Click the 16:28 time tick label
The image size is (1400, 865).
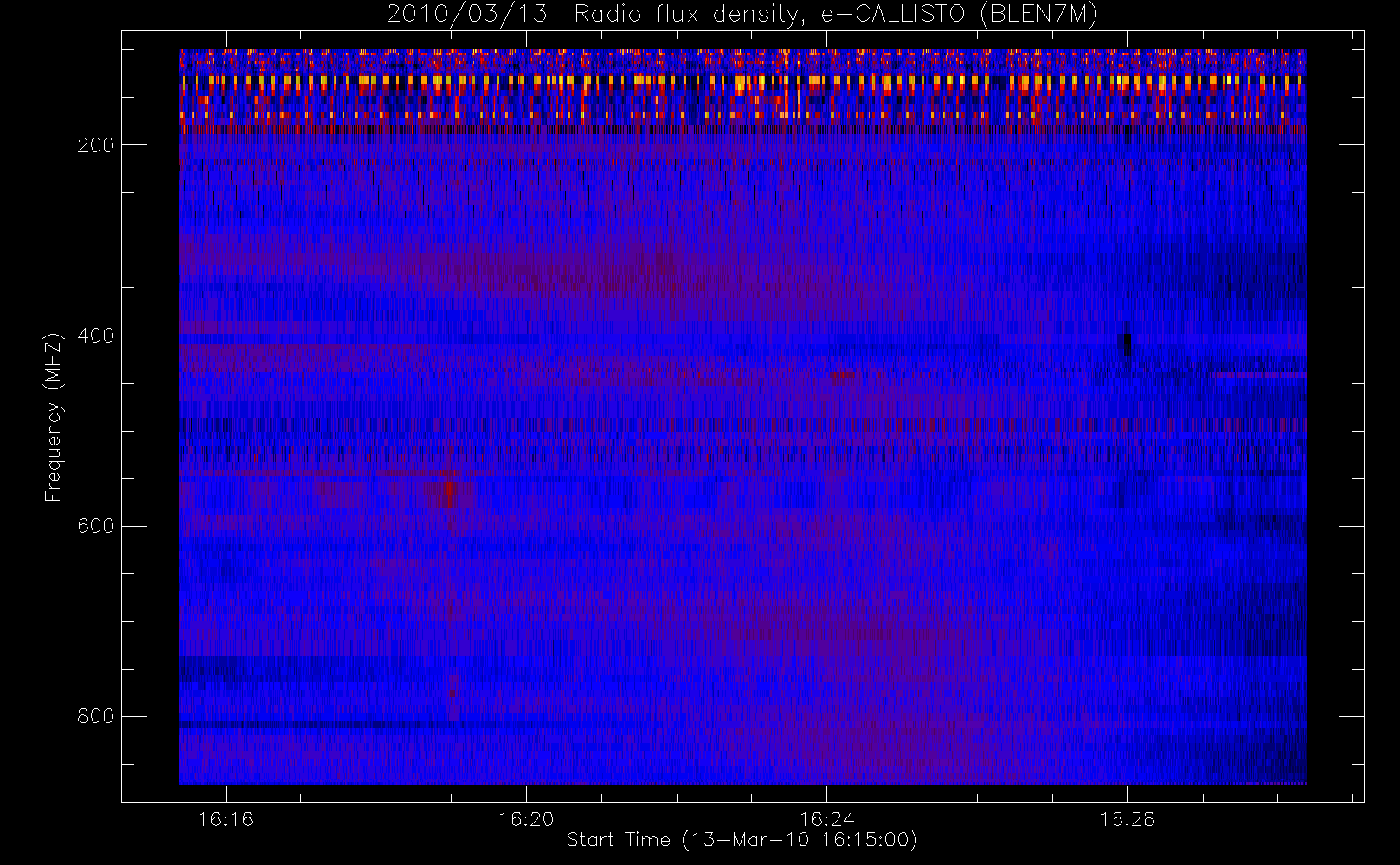coord(1127,819)
